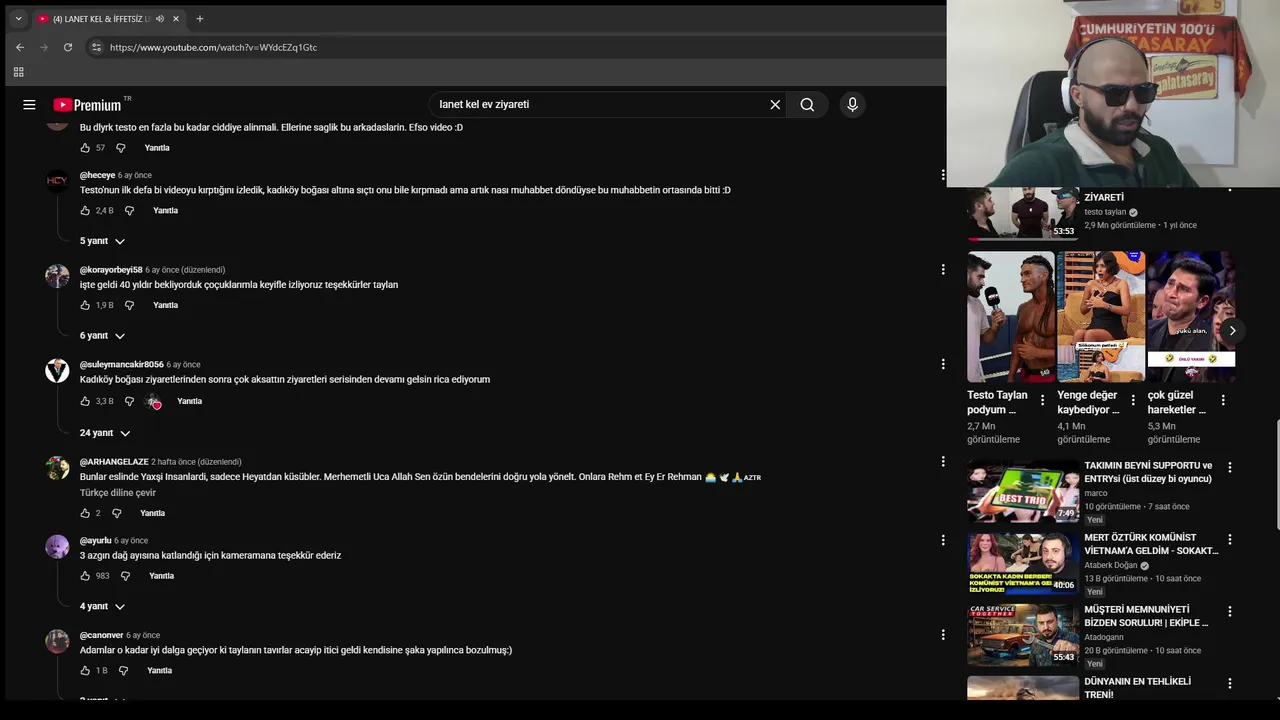Clear the search box with X icon
This screenshot has height=720, width=1280.
pos(775,104)
